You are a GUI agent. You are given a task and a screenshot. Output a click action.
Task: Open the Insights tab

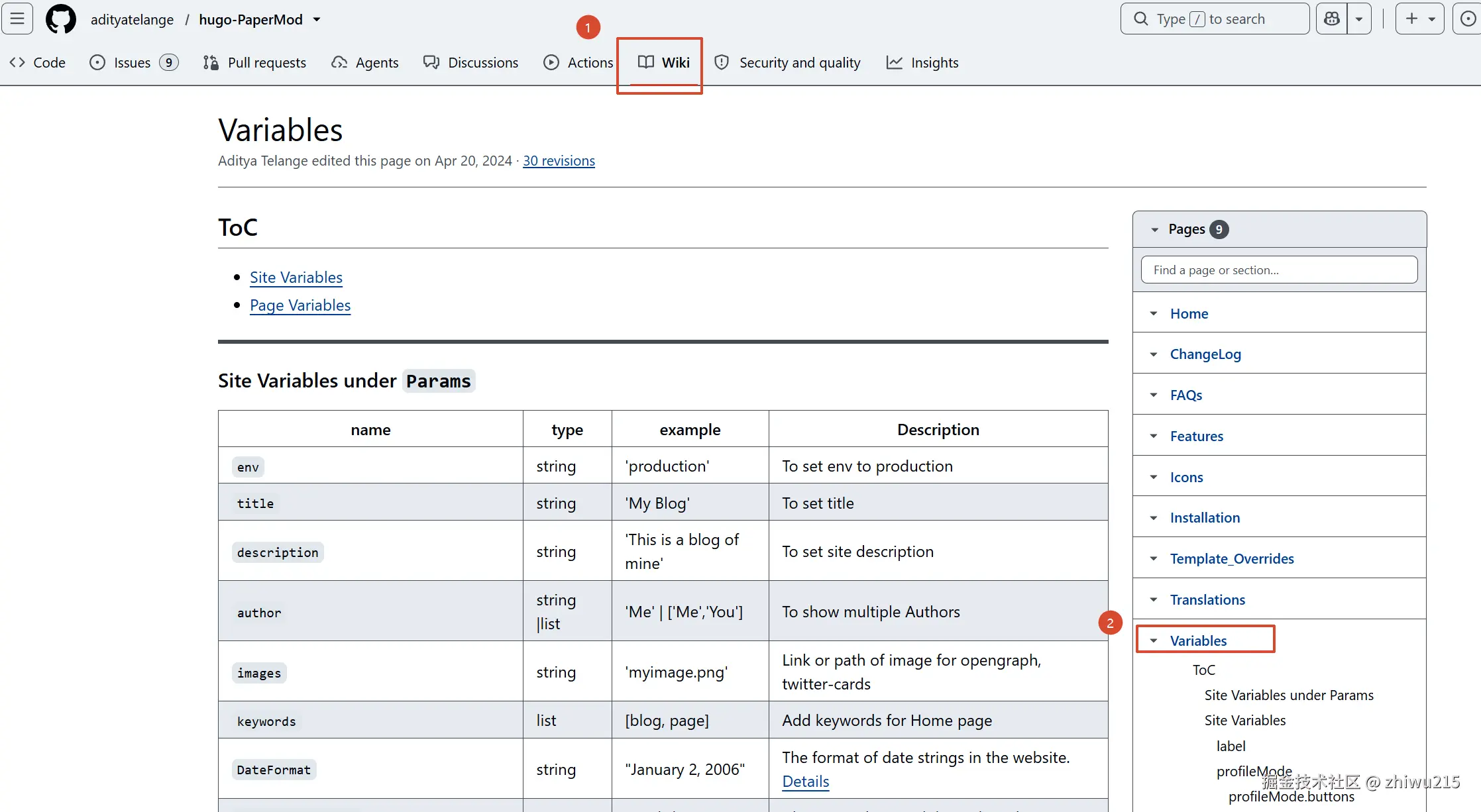pyautogui.click(x=922, y=62)
